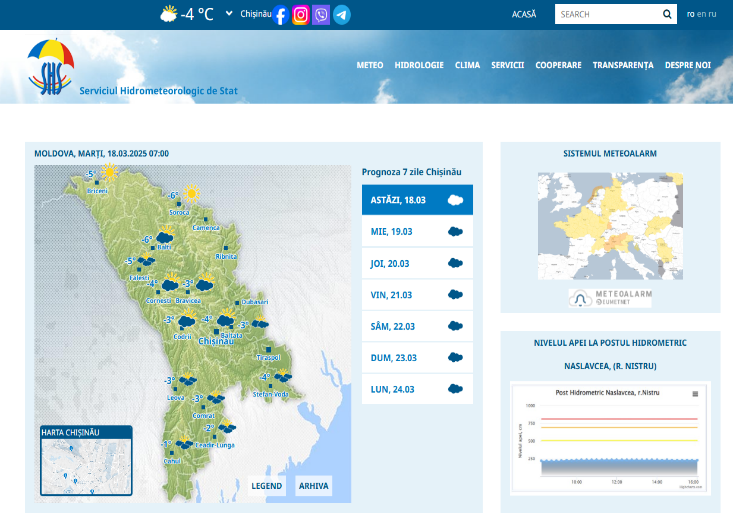Screen dimensions: 733x521
Task: Click the Acasă home link
Action: [524, 14]
